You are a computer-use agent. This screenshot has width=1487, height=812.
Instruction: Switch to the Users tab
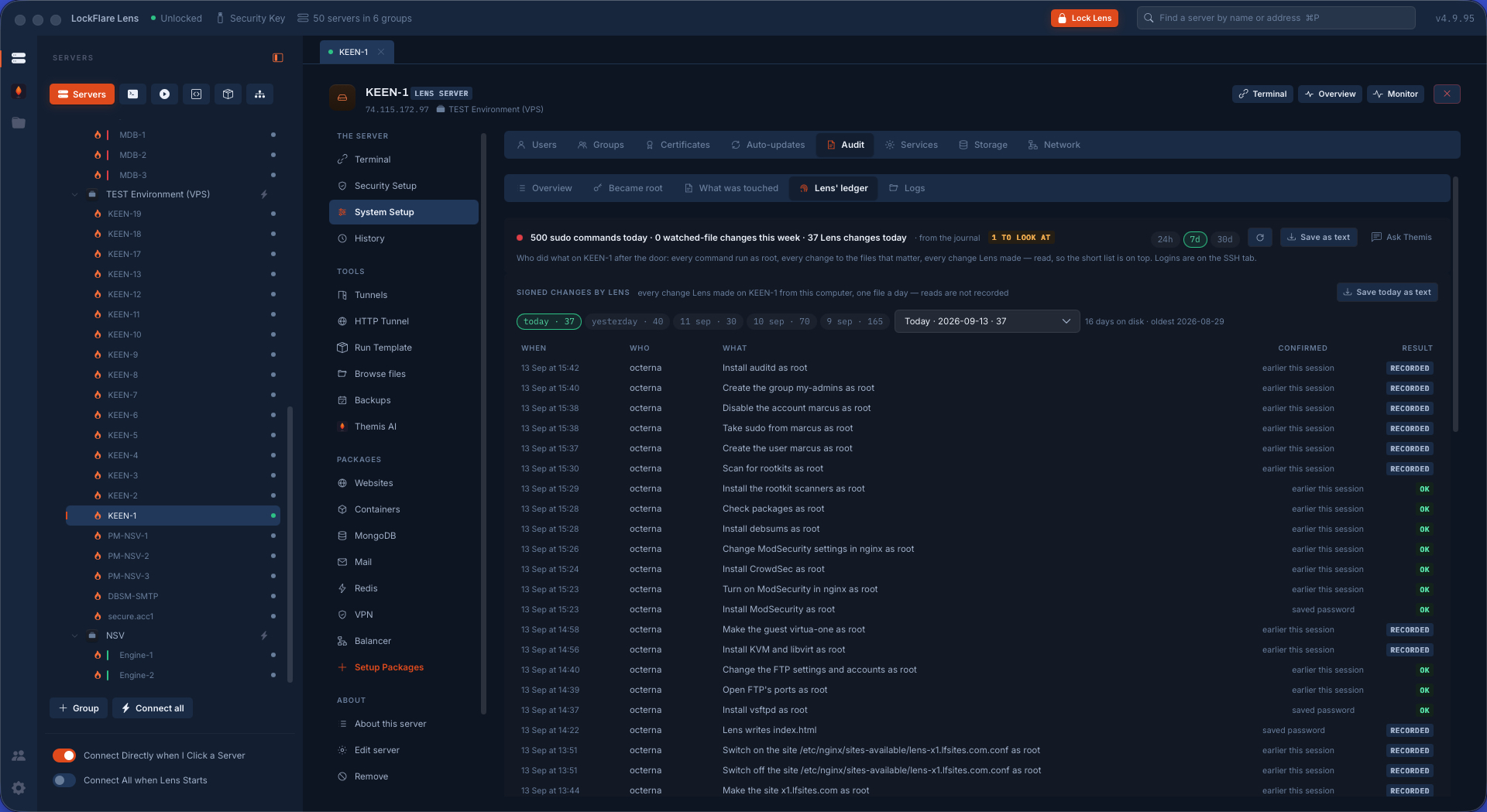[x=537, y=145]
